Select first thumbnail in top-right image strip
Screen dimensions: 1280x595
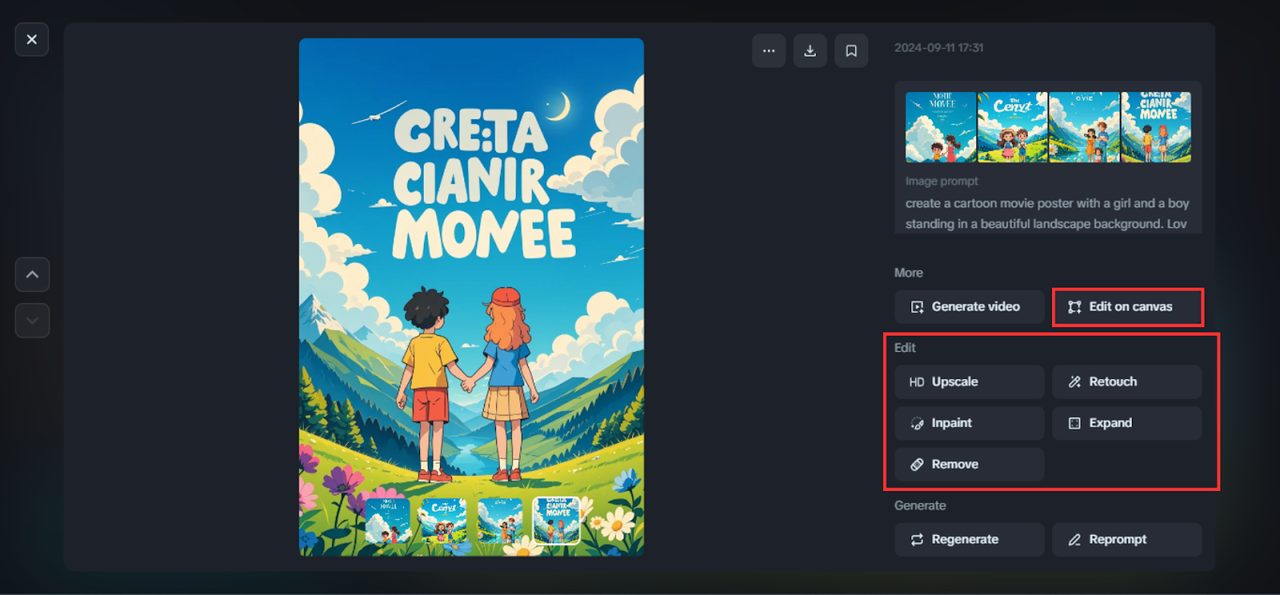(940, 127)
